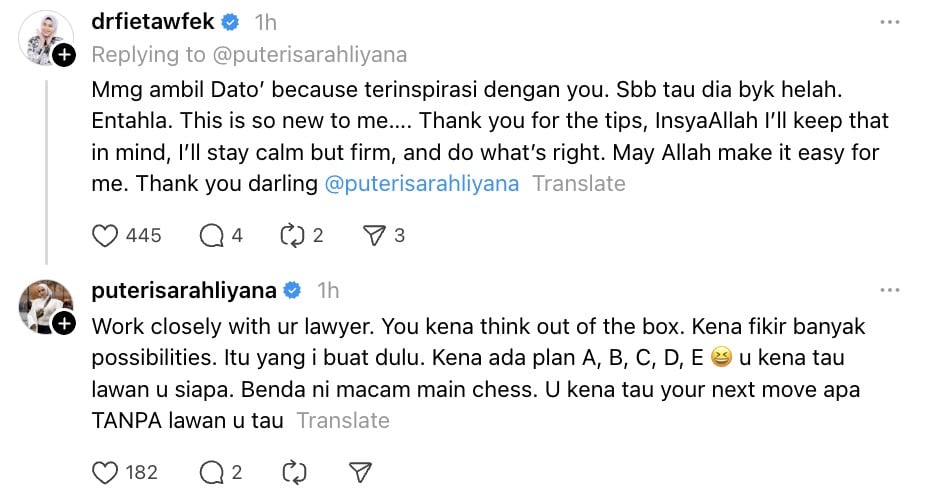
Task: Open the drfietawfek username profile link
Action: click(156, 22)
